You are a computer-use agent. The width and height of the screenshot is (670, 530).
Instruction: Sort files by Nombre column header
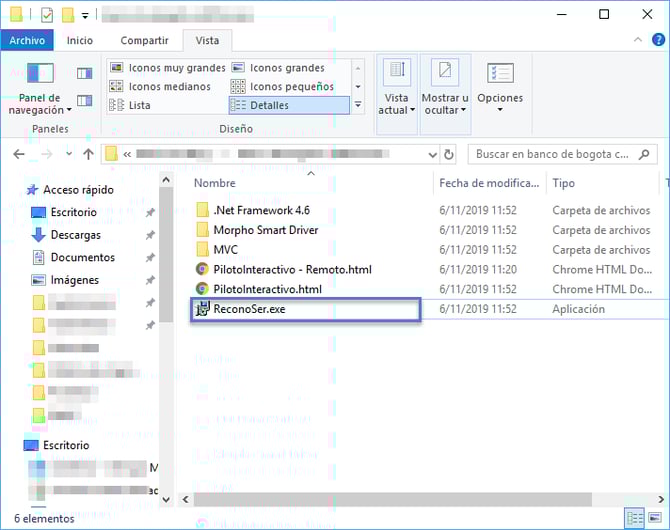coord(214,183)
